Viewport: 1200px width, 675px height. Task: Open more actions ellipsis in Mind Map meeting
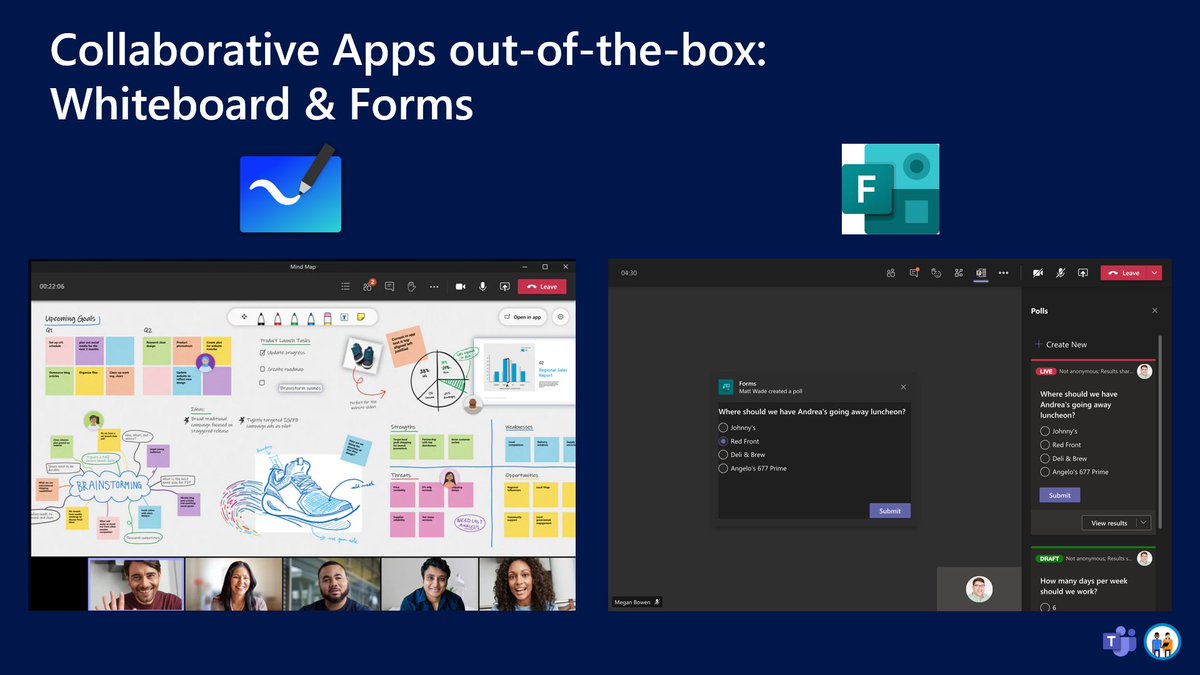point(434,286)
